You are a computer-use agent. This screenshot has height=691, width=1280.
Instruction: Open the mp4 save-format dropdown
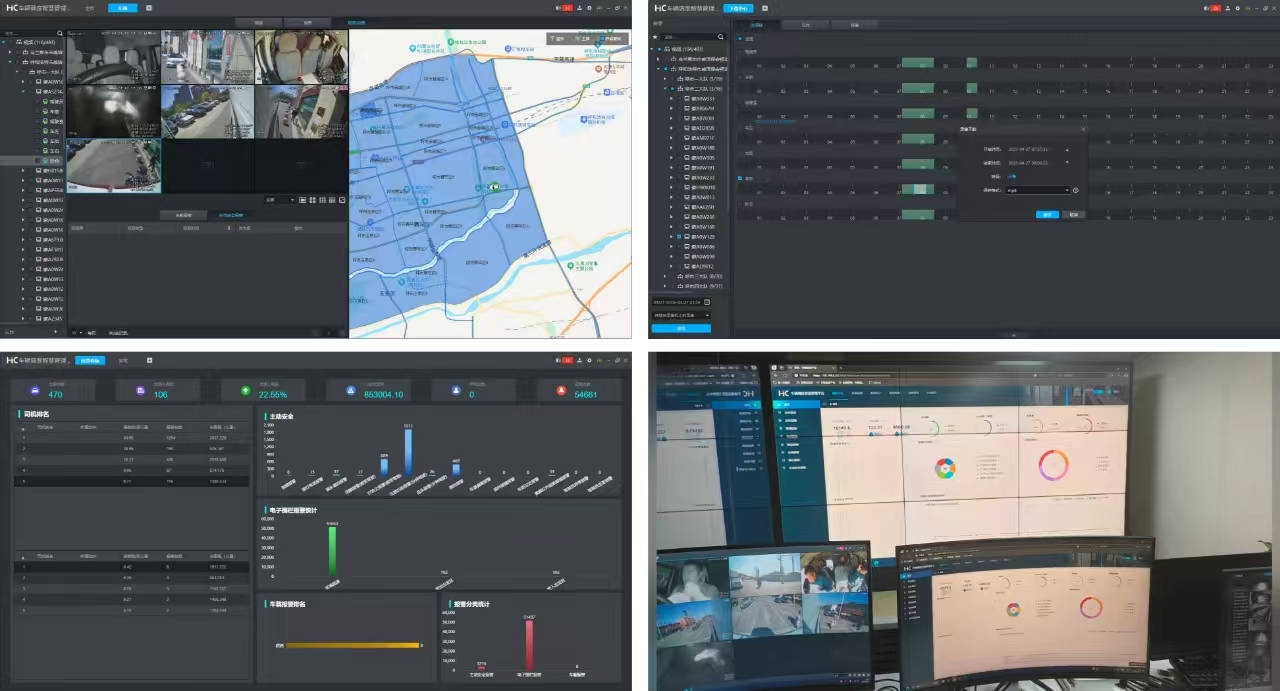(1038, 190)
